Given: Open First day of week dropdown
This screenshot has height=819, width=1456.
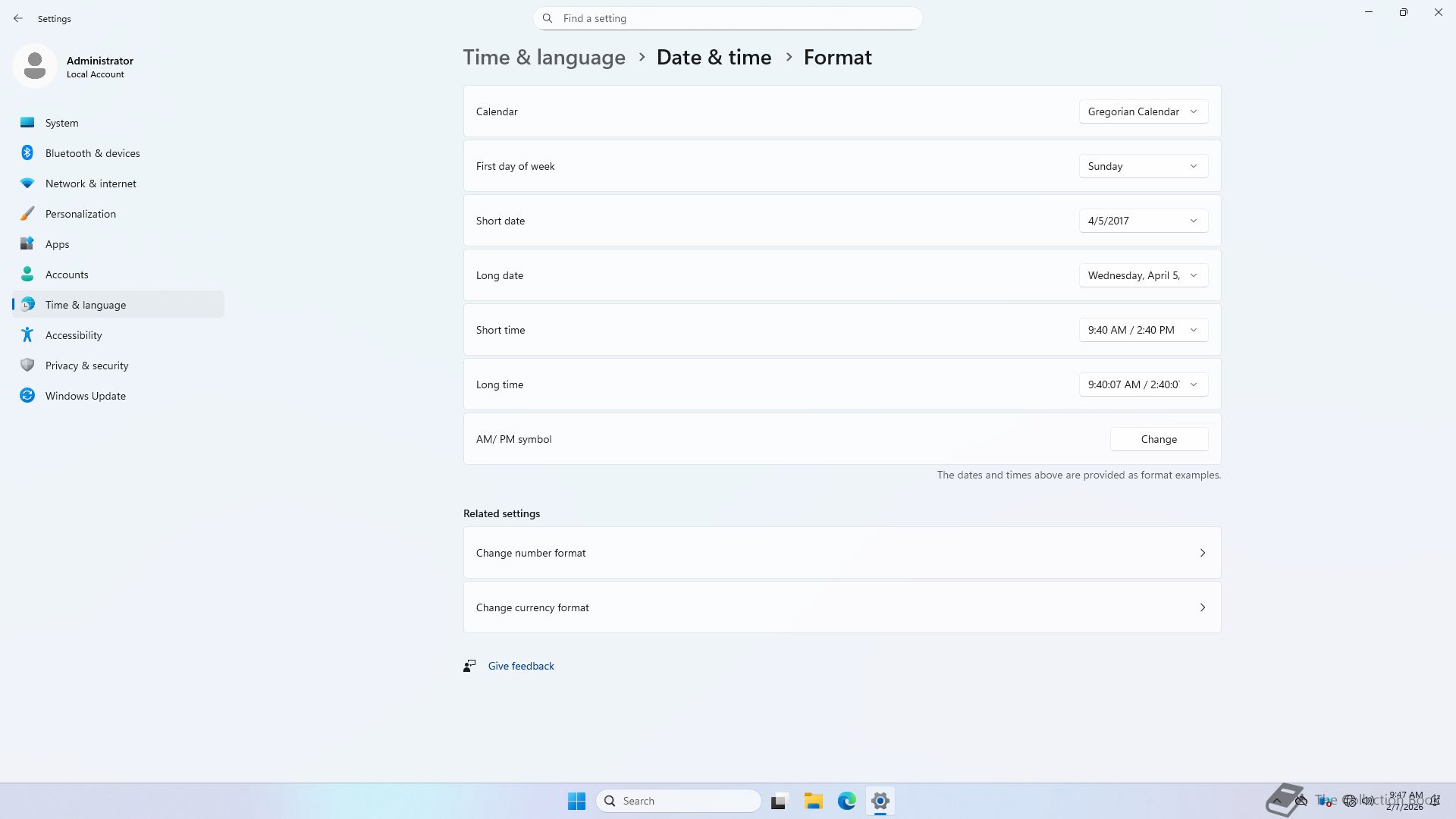Looking at the screenshot, I should point(1143,166).
